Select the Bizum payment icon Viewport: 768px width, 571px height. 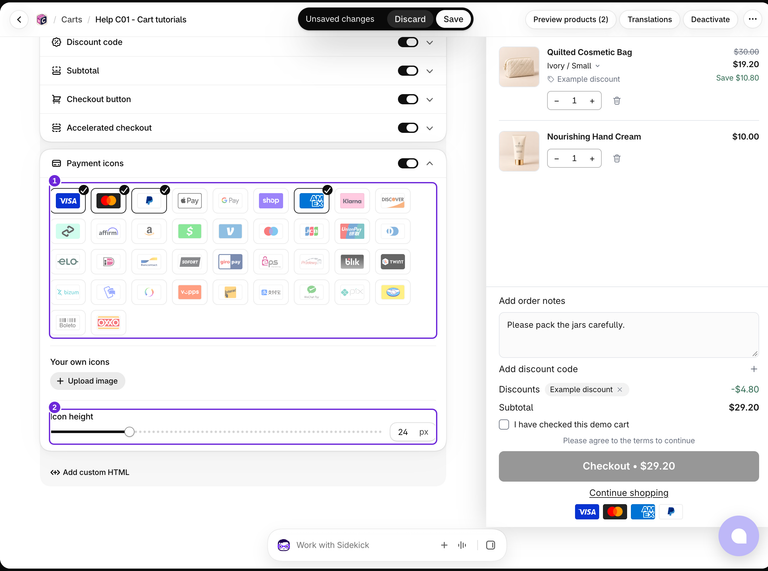(68, 292)
